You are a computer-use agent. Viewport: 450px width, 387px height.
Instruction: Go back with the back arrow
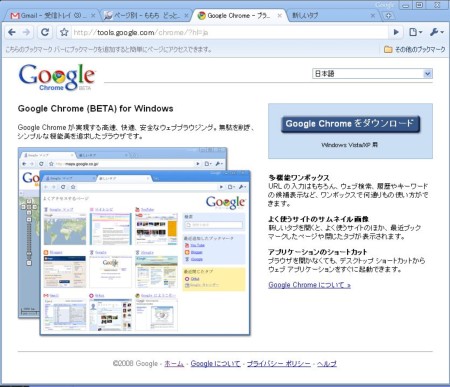pos(12,32)
